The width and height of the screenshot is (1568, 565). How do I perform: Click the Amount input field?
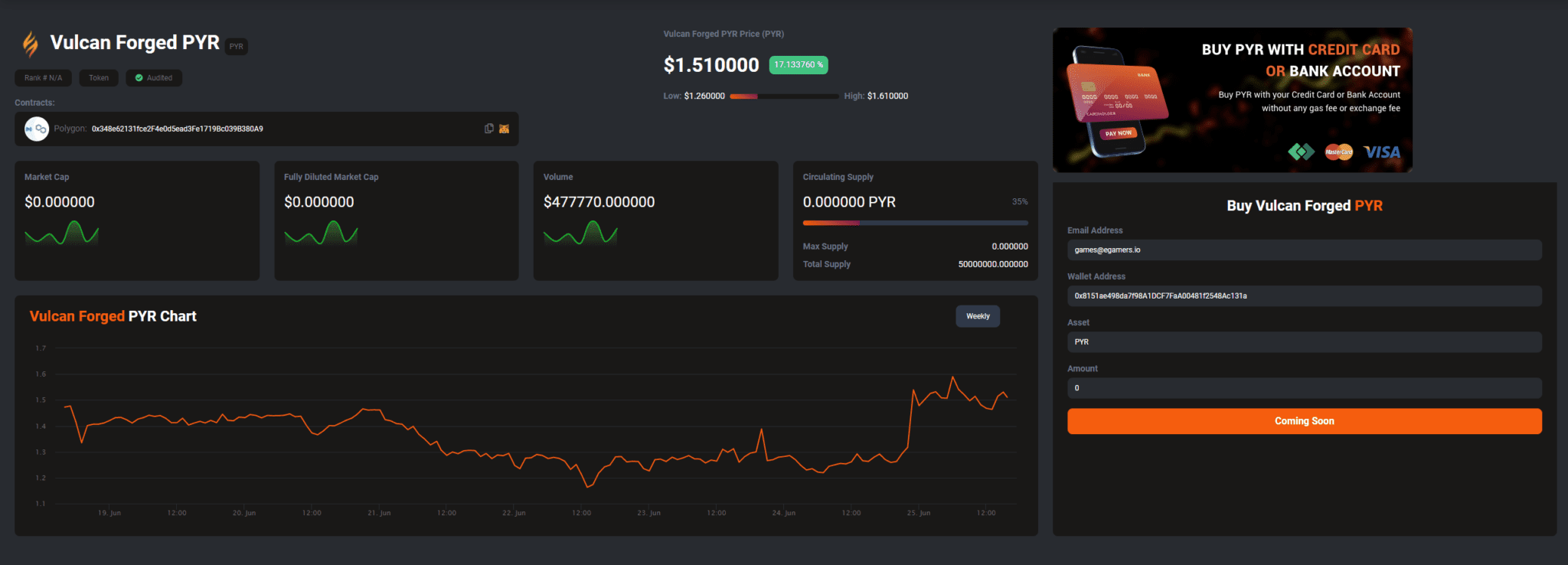(x=1305, y=387)
